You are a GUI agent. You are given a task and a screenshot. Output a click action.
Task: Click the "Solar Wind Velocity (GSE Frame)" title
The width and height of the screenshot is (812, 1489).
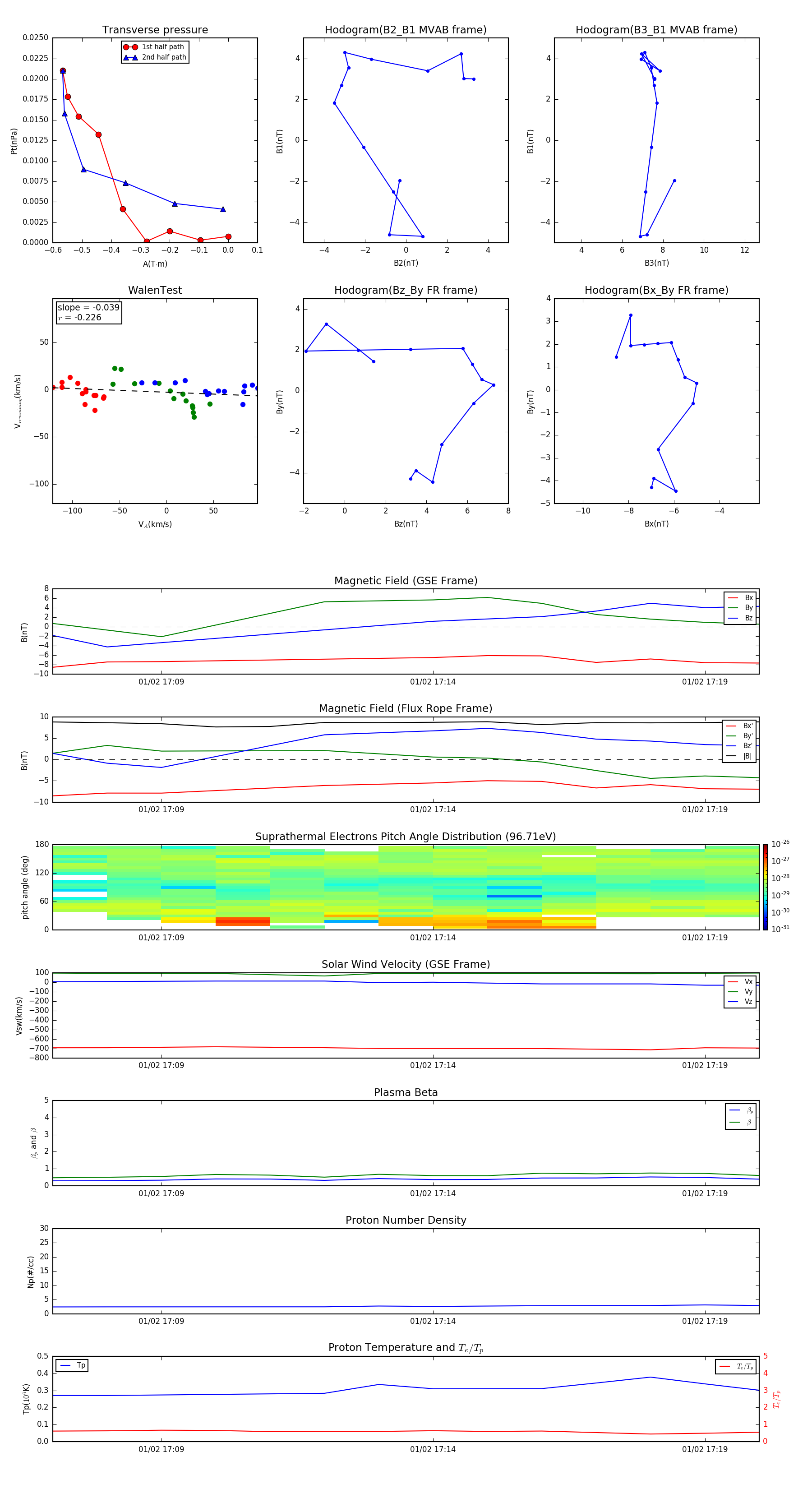(x=406, y=965)
